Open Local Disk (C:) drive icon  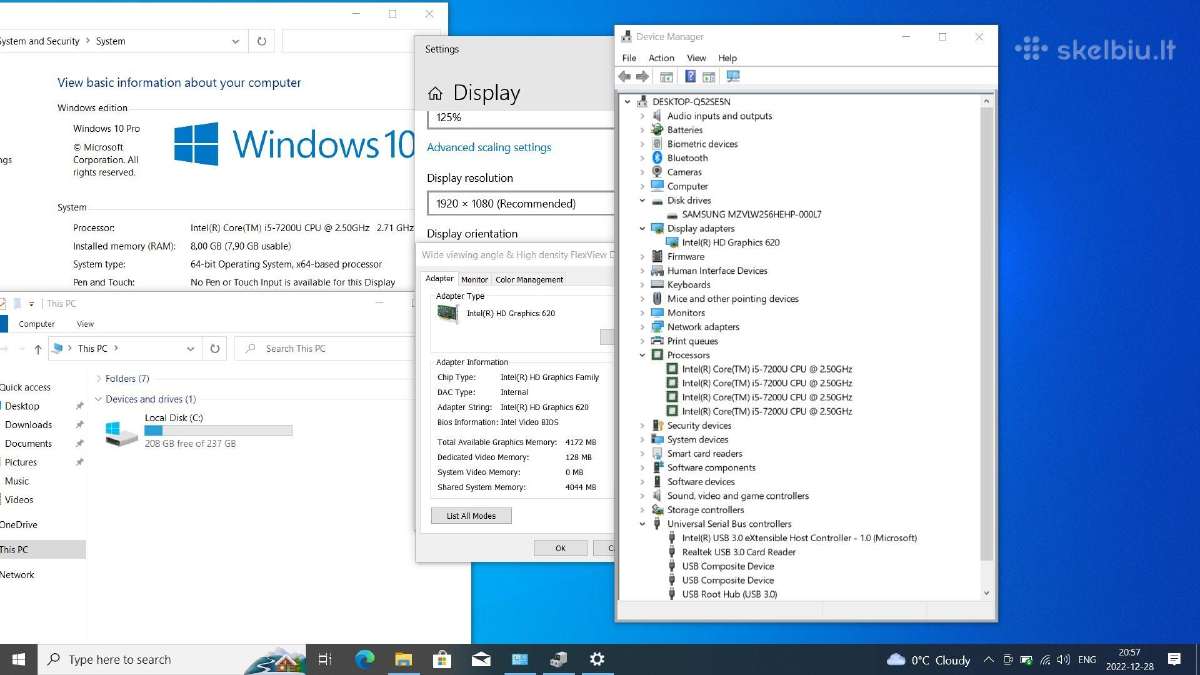pos(122,432)
